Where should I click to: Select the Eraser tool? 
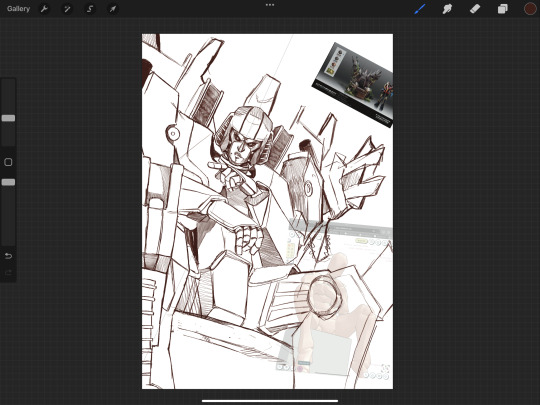coord(475,9)
